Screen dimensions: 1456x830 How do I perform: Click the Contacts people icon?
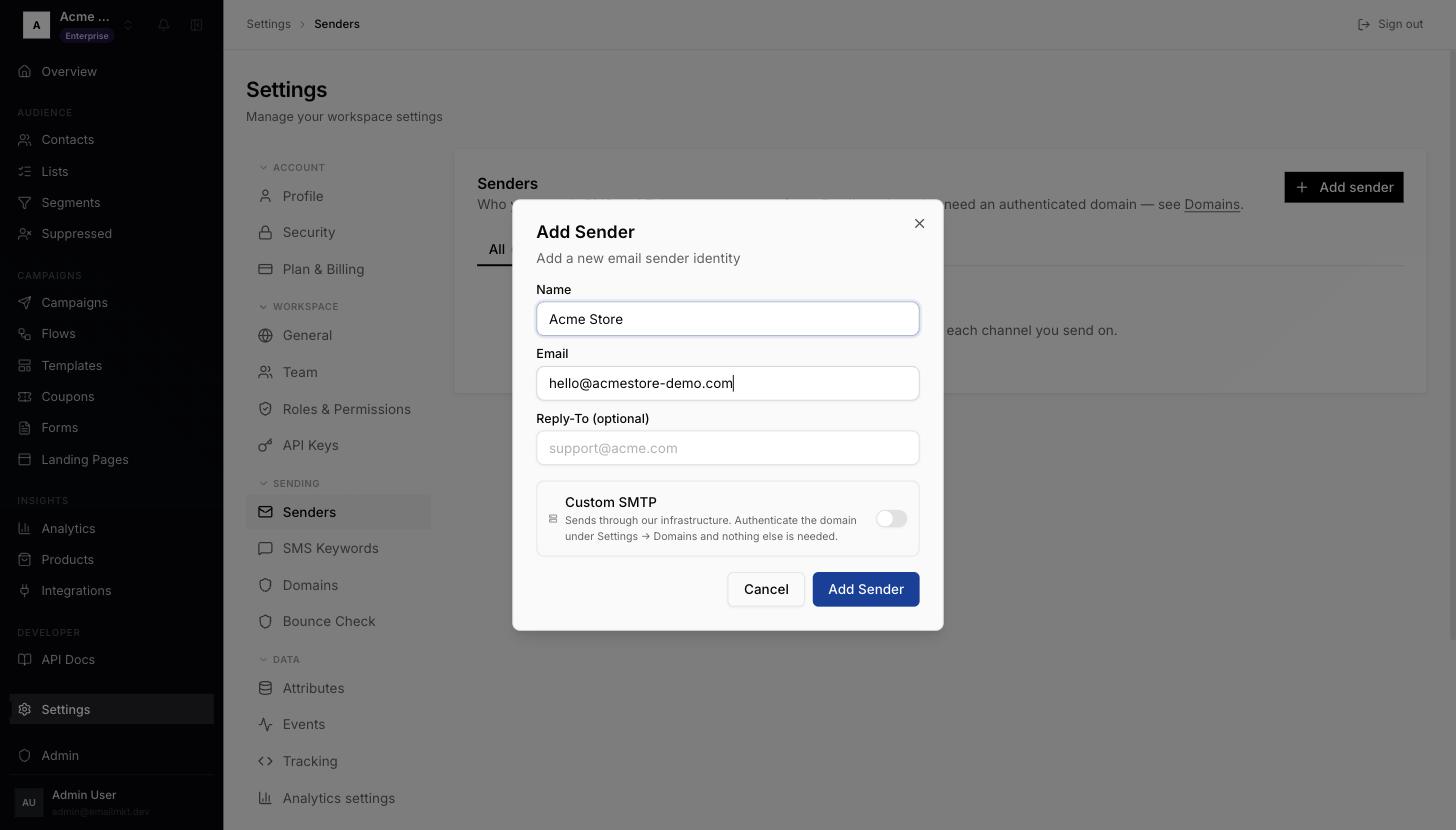[x=25, y=139]
